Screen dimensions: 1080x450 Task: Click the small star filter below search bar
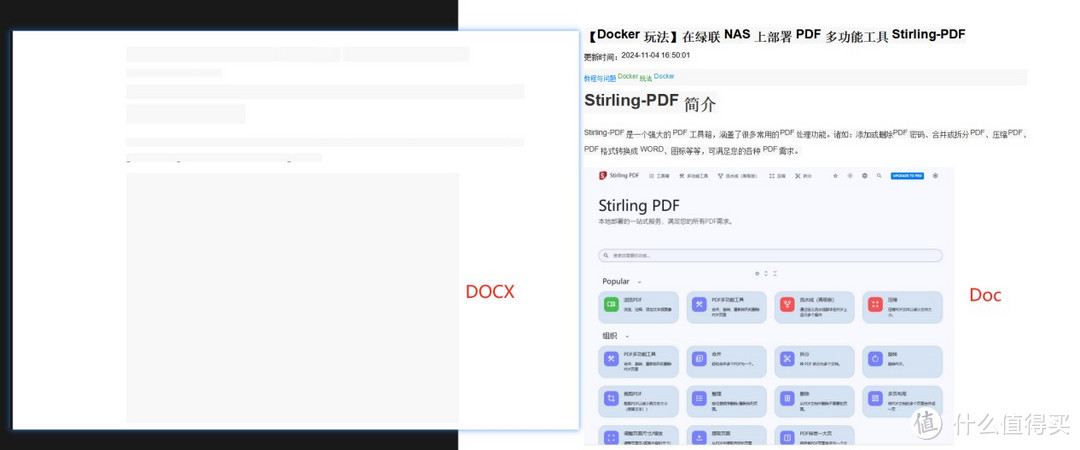coord(757,274)
